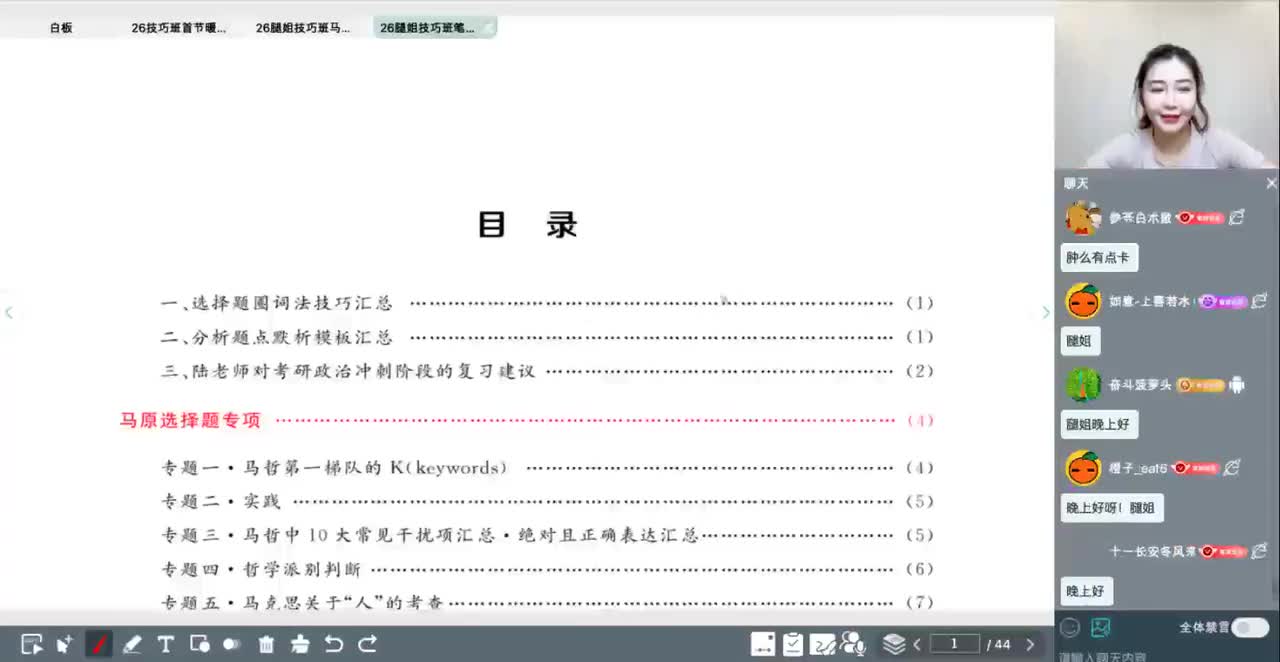Click the trash can delete icon
The height and width of the screenshot is (662, 1280).
266,644
